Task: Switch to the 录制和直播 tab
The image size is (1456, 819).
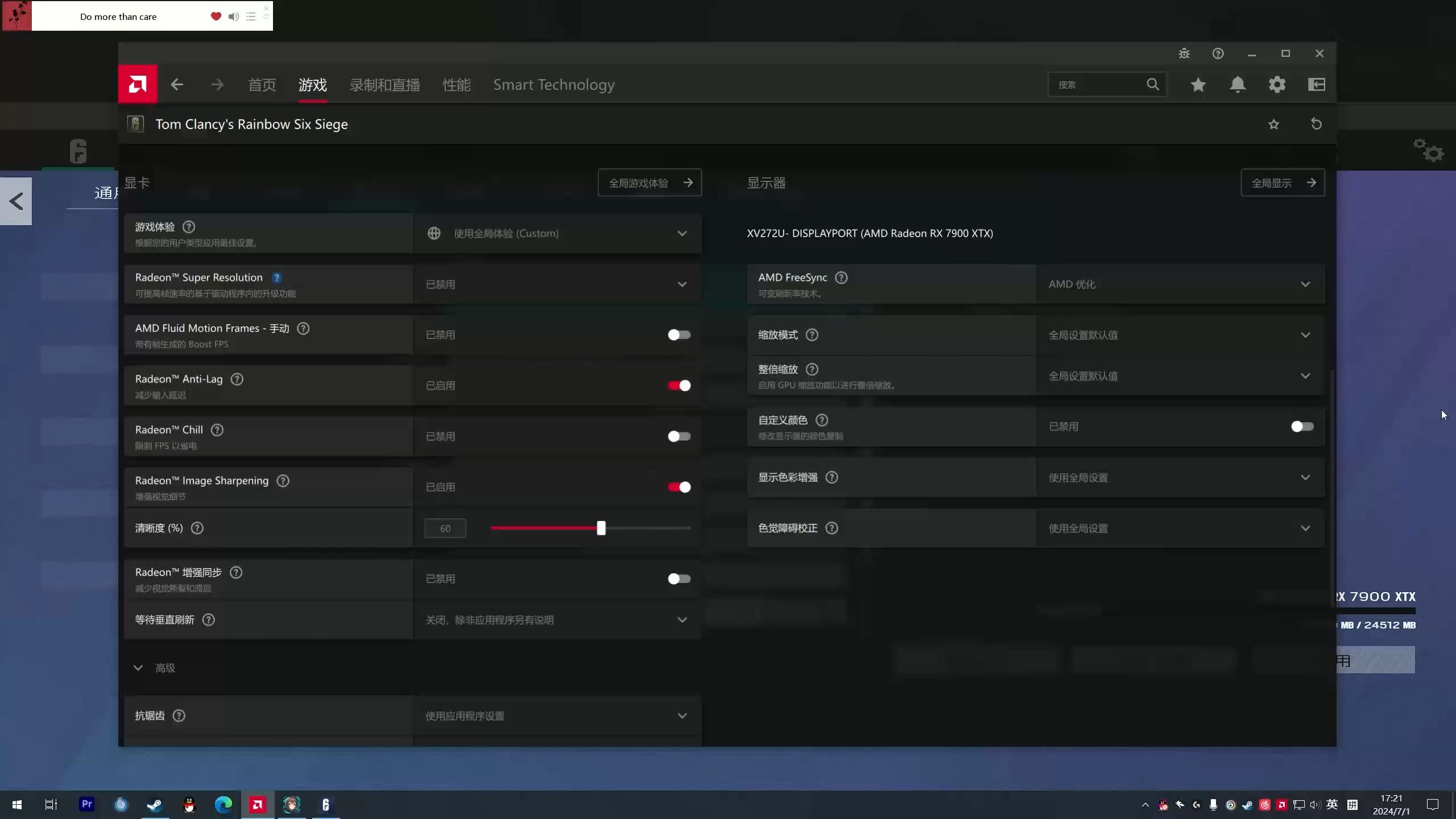Action: tap(385, 85)
